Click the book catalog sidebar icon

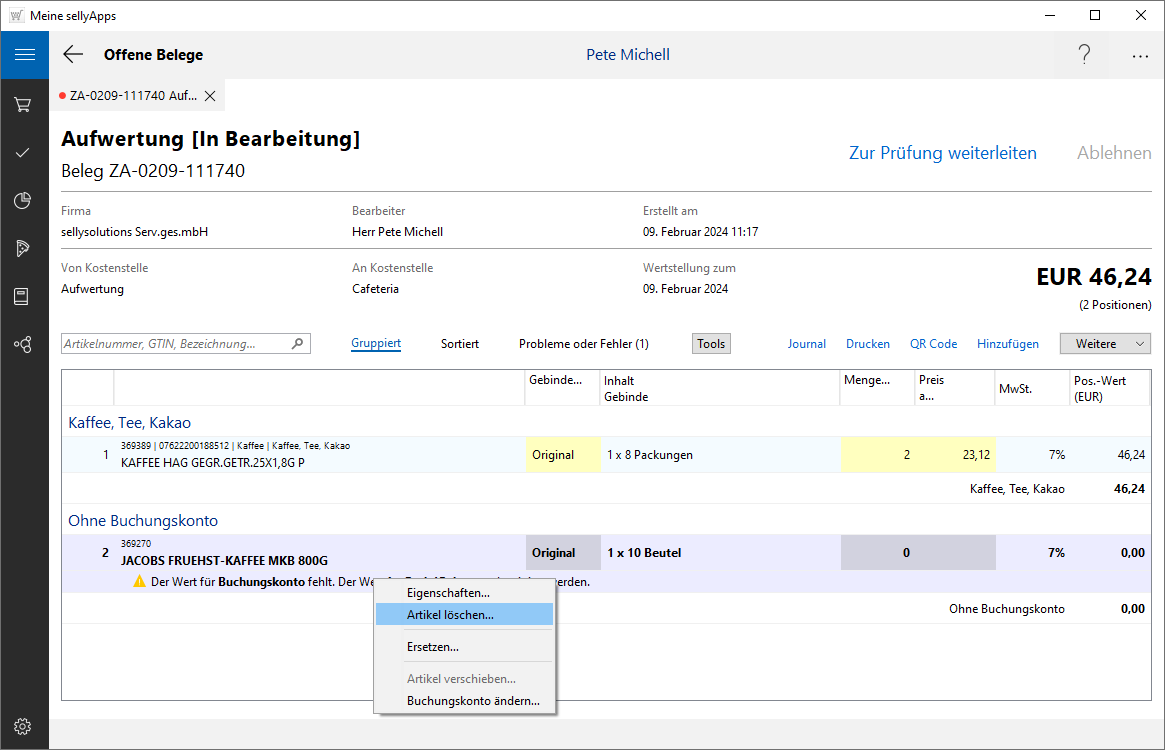point(23,296)
